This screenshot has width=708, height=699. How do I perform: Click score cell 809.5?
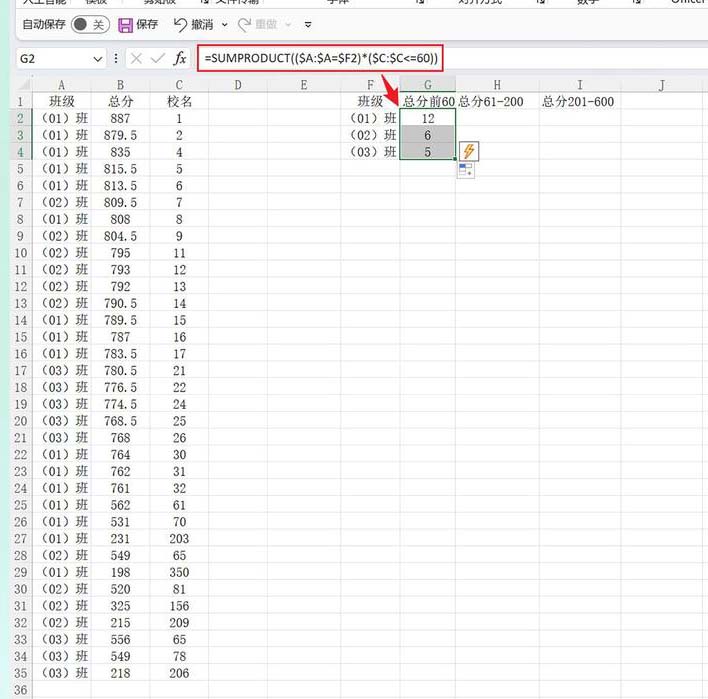[120, 202]
